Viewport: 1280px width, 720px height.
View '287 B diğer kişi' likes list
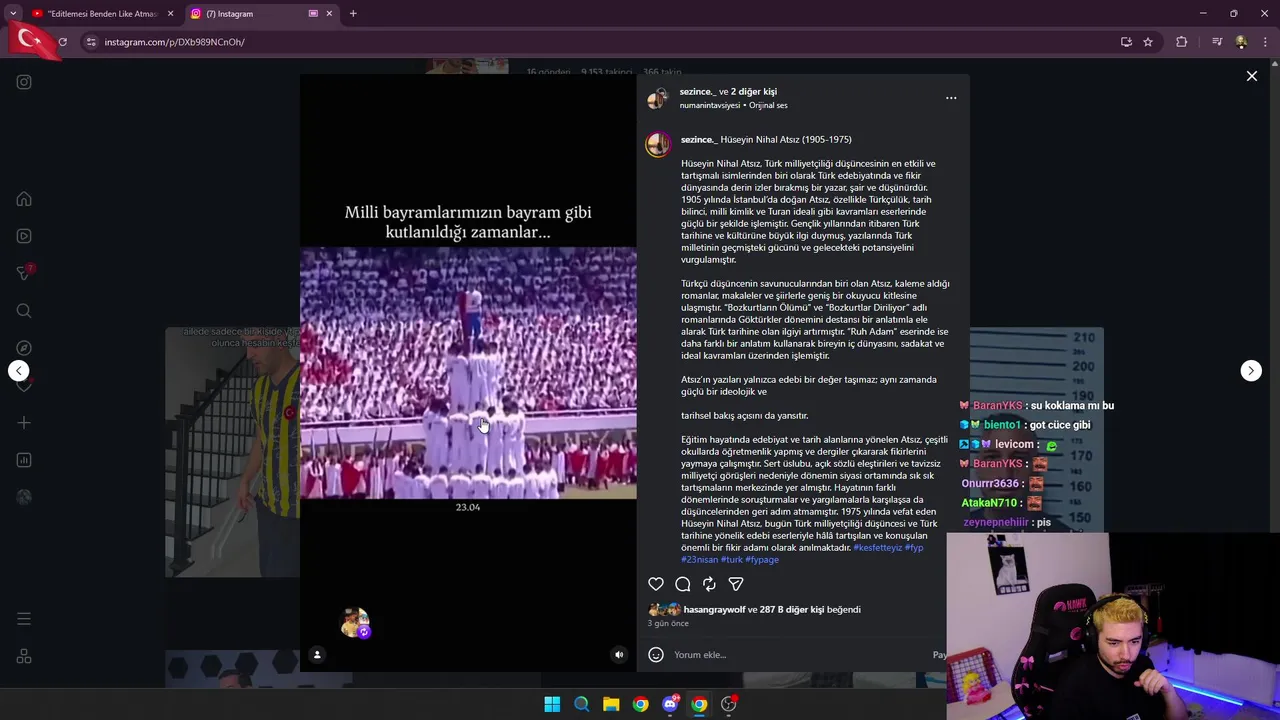792,610
